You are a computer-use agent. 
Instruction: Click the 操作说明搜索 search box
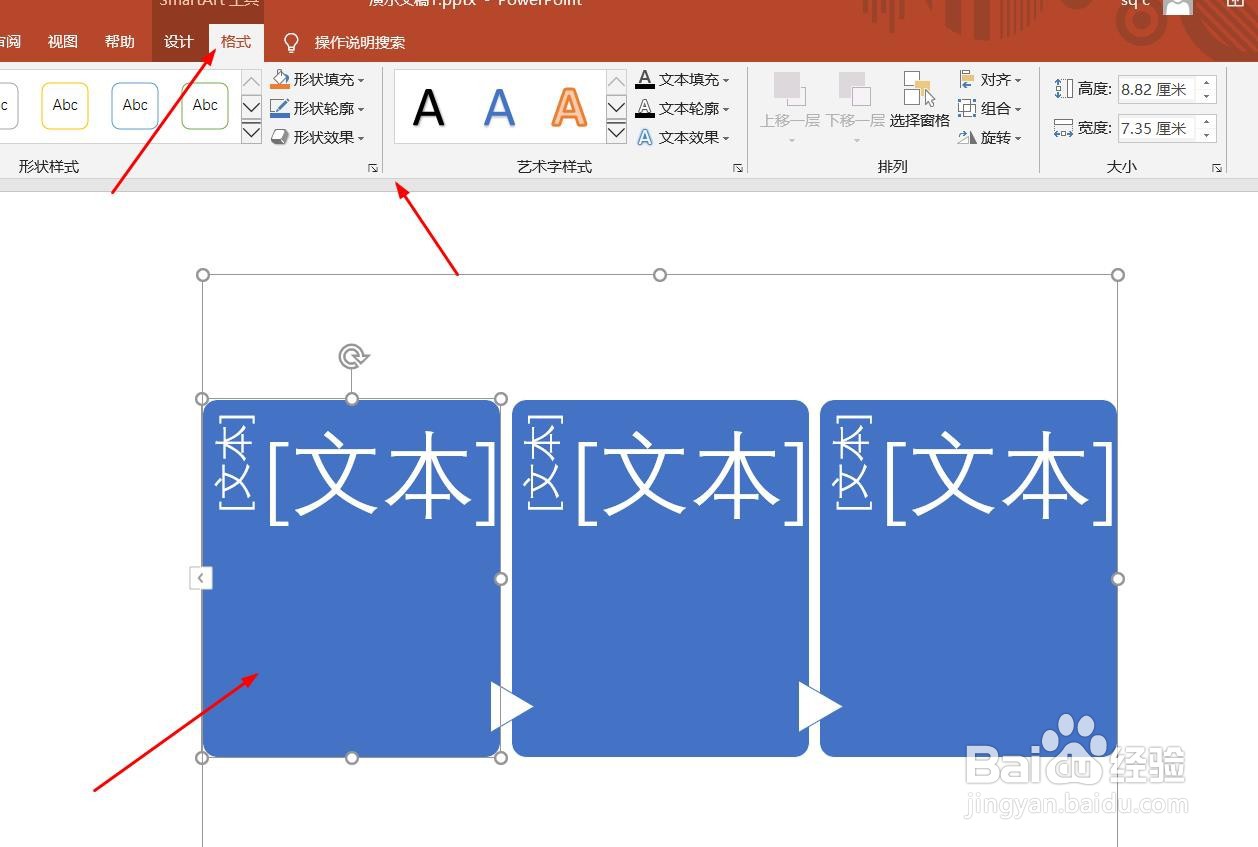[360, 42]
